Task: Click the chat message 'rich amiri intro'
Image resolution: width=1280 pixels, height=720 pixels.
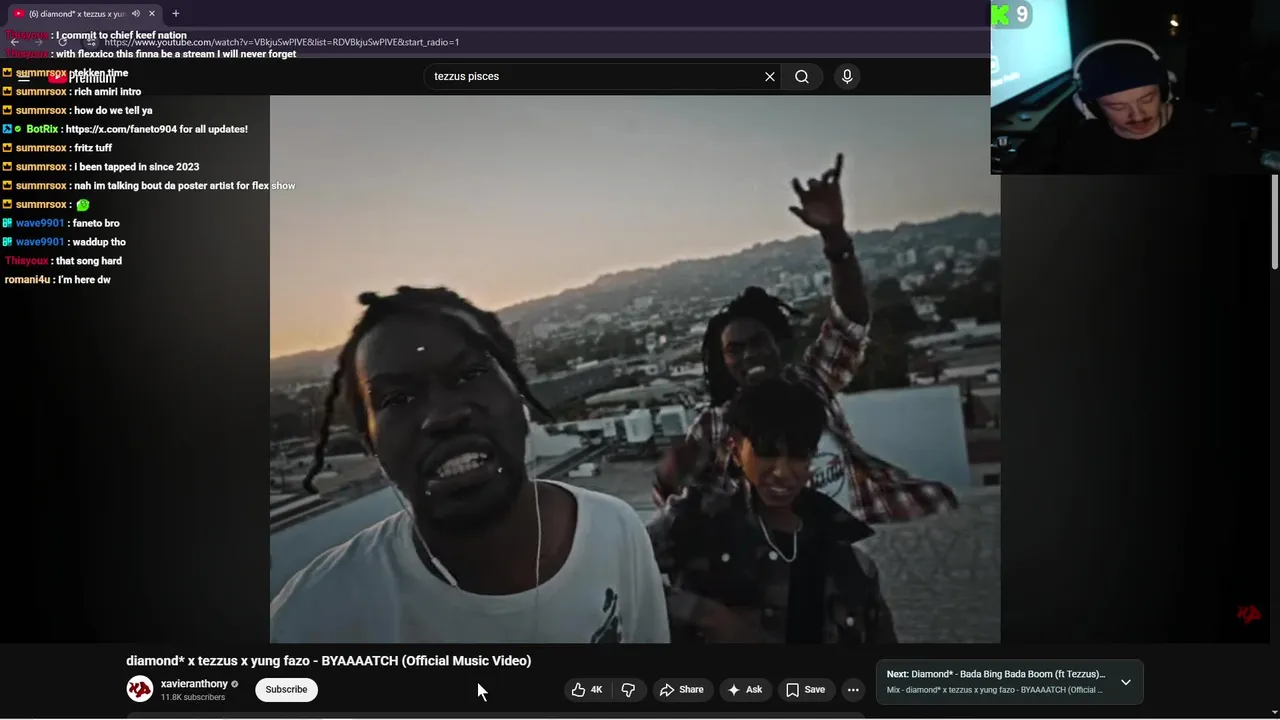Action: pos(107,92)
